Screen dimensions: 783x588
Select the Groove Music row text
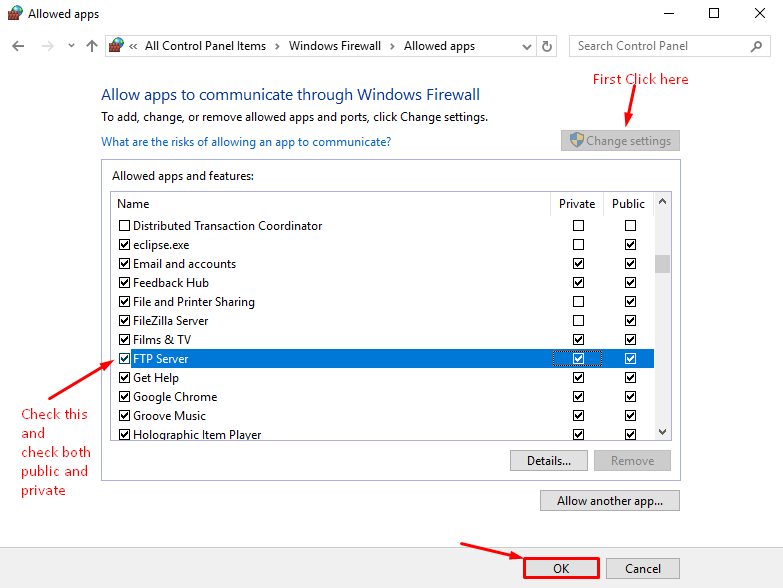[x=169, y=416]
